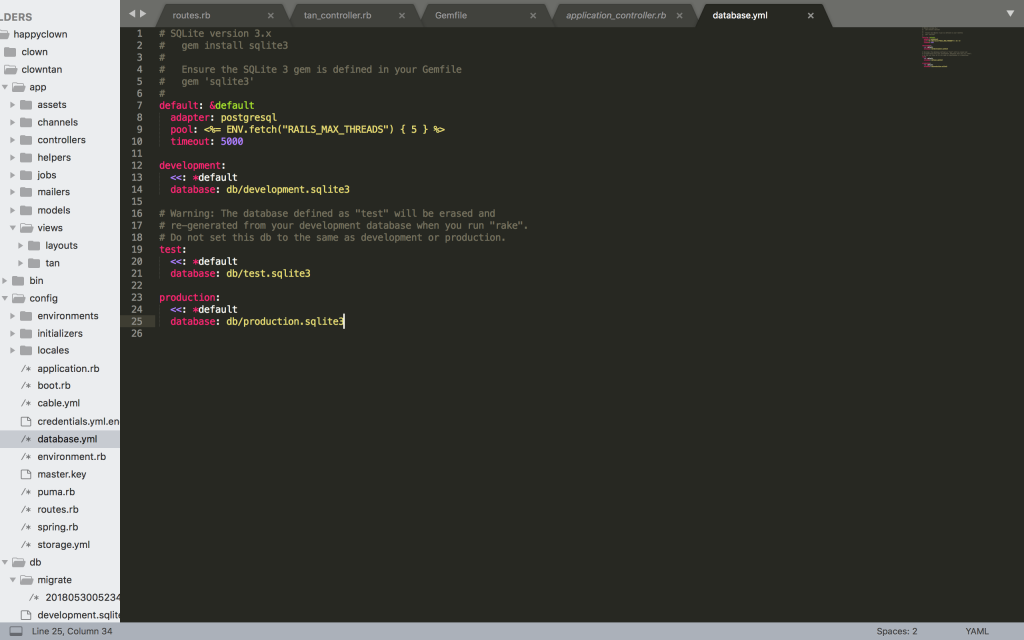Open puma.rb file

pos(56,492)
